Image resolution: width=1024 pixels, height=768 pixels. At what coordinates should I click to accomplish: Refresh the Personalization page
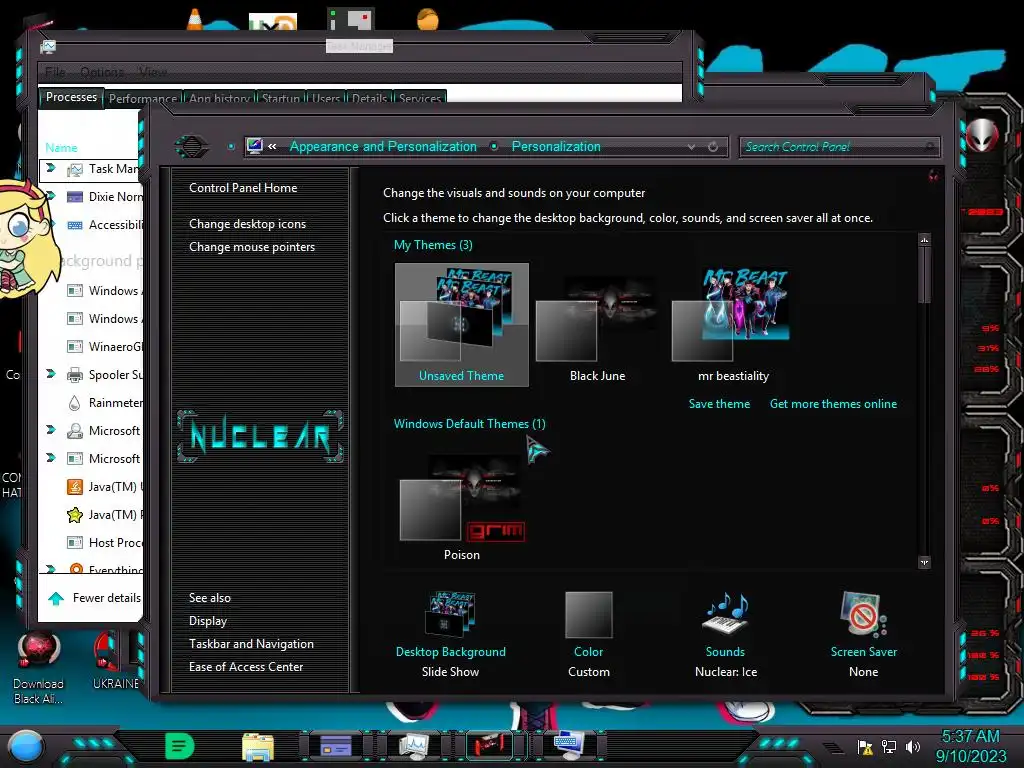(x=713, y=147)
